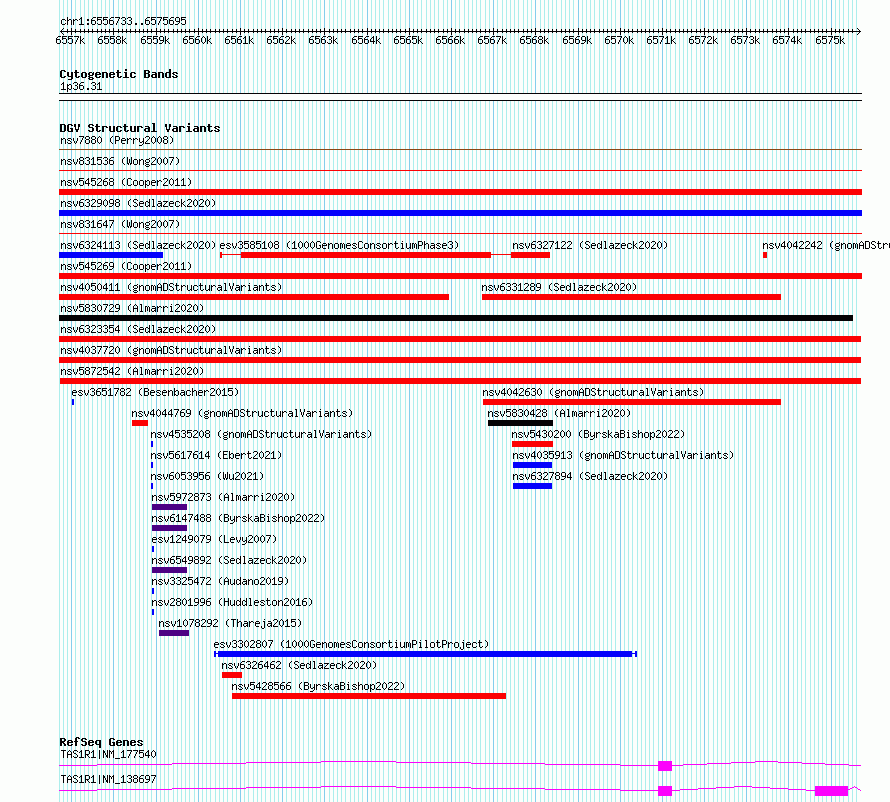The height and width of the screenshot is (802, 890).
Task: Select nsv5617614 (Ebert2021) label
Action: 216,455
